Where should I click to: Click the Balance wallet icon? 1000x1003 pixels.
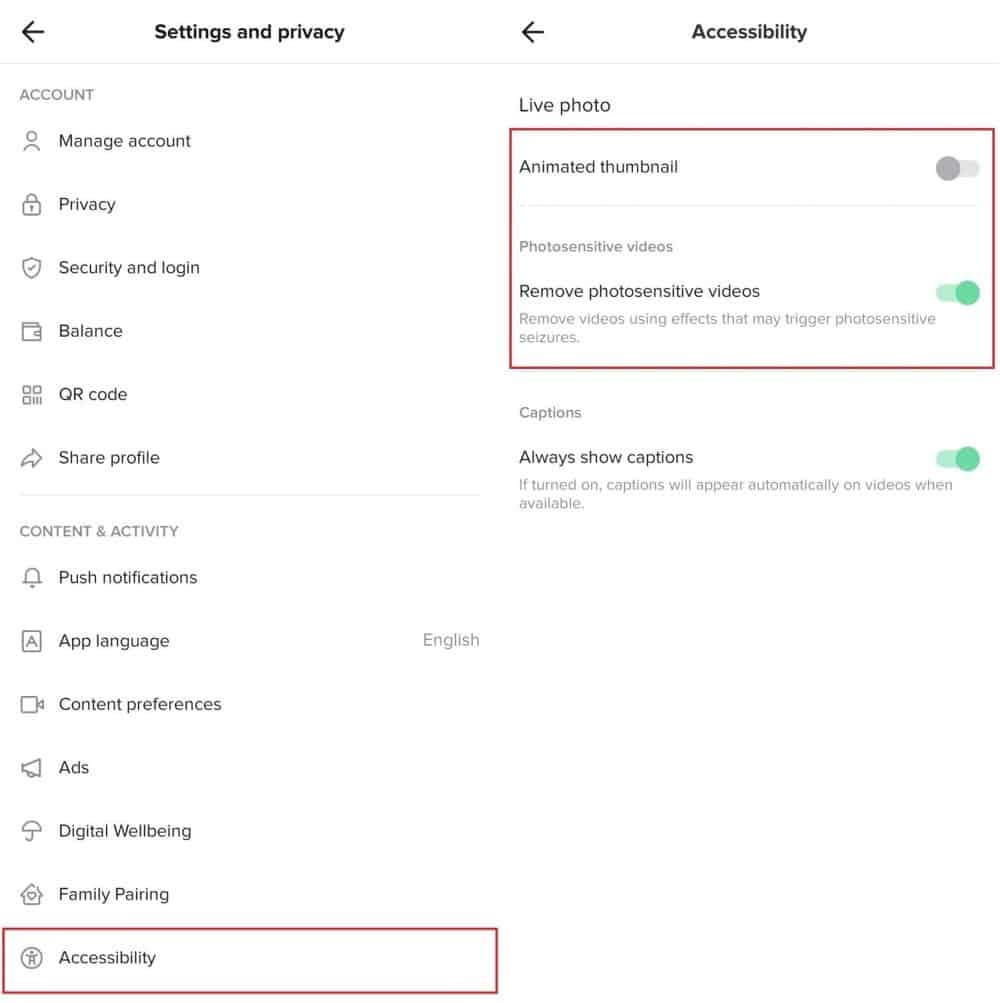[x=32, y=332]
